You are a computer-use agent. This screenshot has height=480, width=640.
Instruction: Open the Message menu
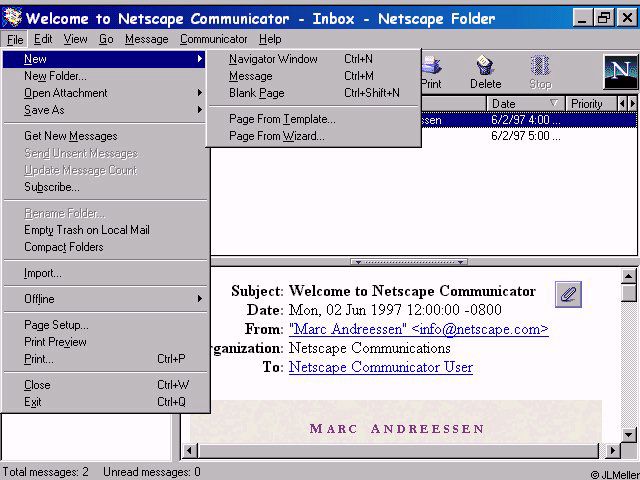pyautogui.click(x=147, y=39)
